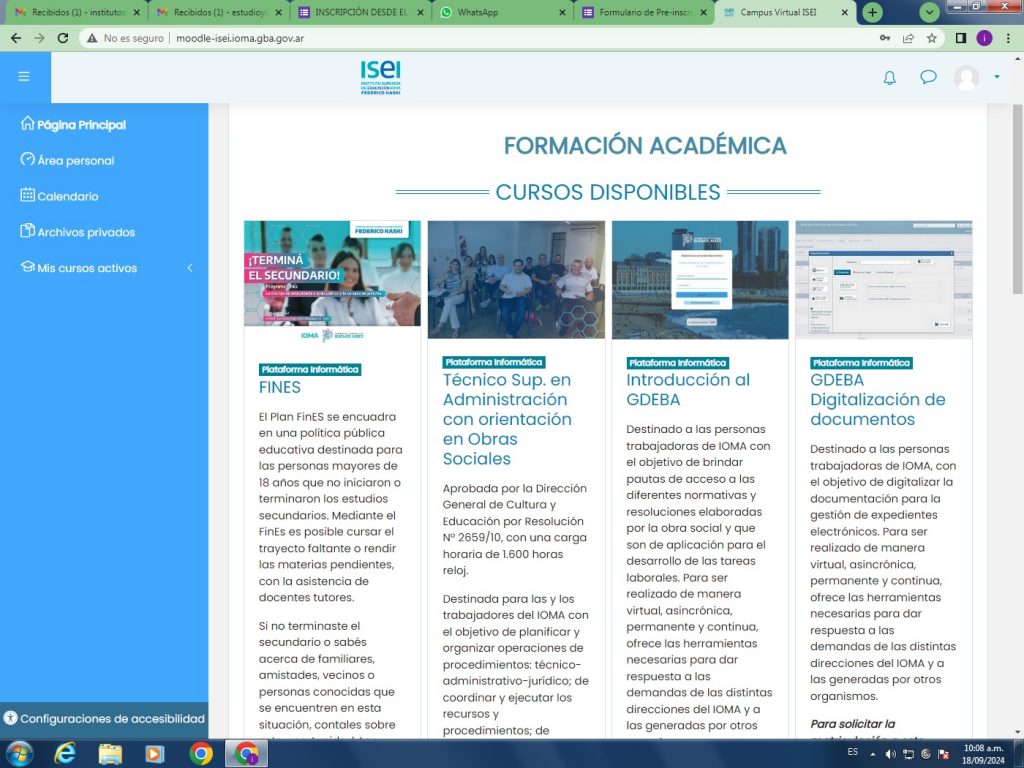Open Configuraciones de accesibilidad
This screenshot has height=768, width=1024.
click(104, 718)
